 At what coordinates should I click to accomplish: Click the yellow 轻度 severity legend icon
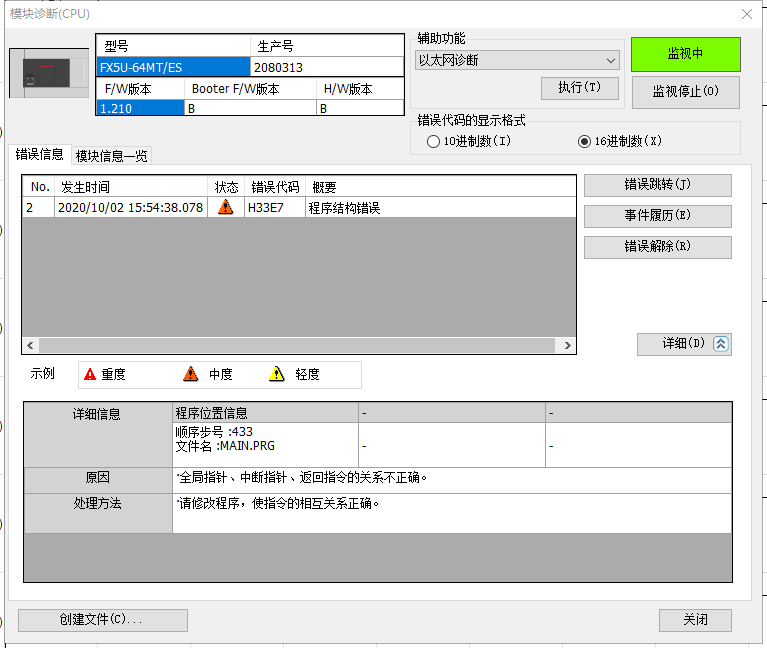(277, 375)
